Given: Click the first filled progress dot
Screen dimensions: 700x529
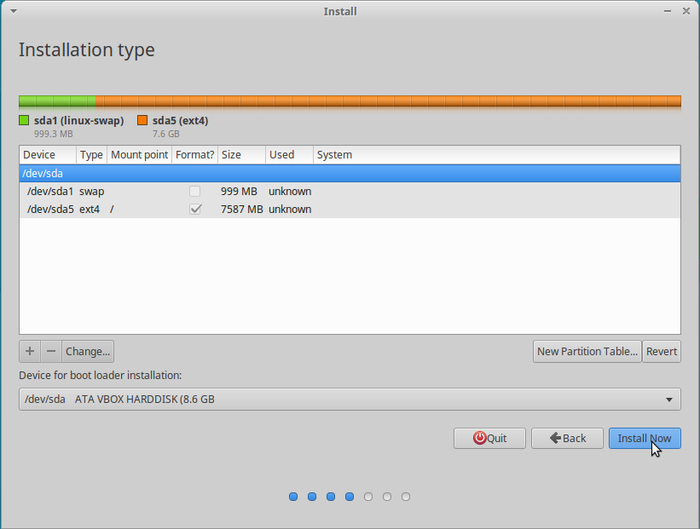Looking at the screenshot, I should click(293, 496).
